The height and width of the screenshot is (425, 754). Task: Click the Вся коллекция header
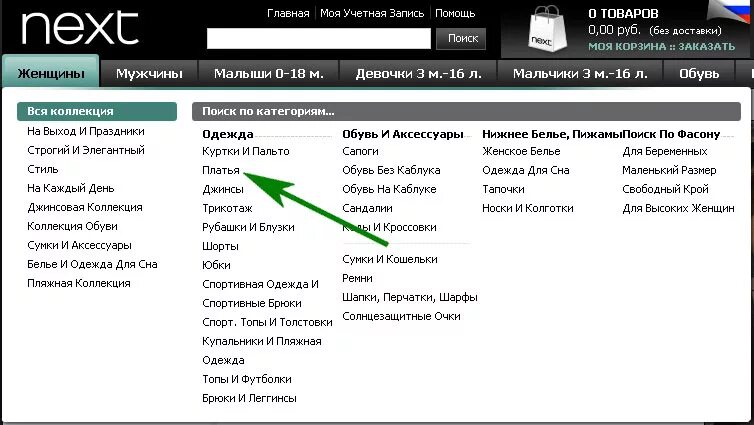click(97, 111)
